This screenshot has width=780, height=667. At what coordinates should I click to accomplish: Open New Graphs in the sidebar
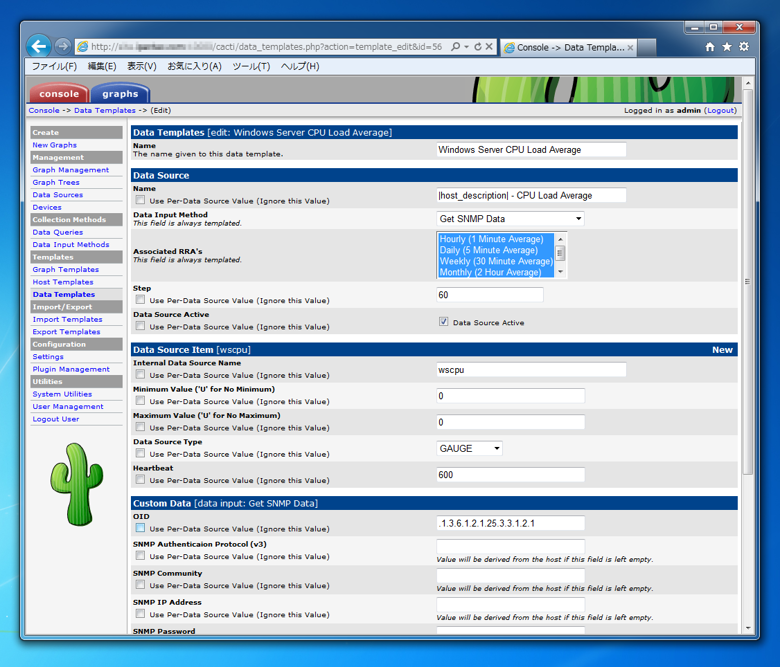[54, 145]
